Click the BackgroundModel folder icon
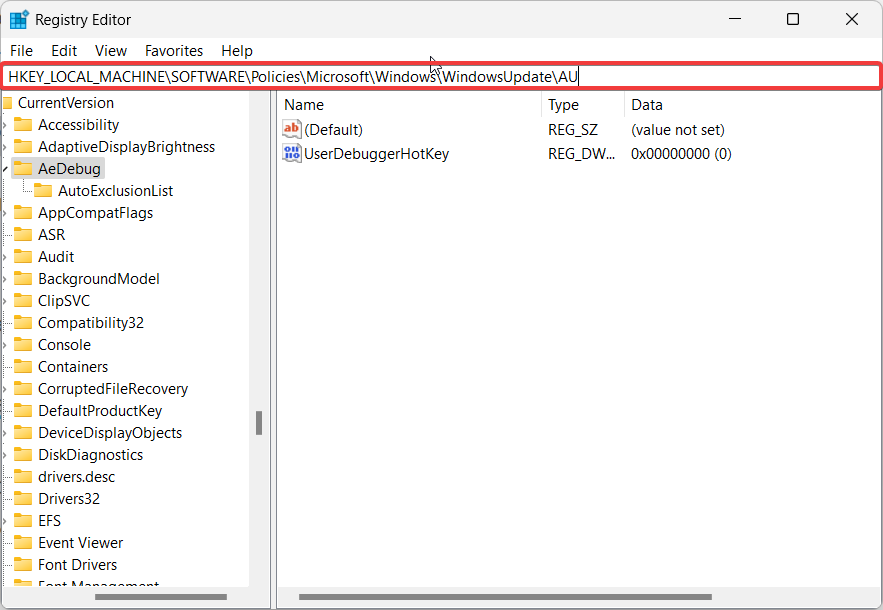This screenshot has height=610, width=883. click(23, 278)
